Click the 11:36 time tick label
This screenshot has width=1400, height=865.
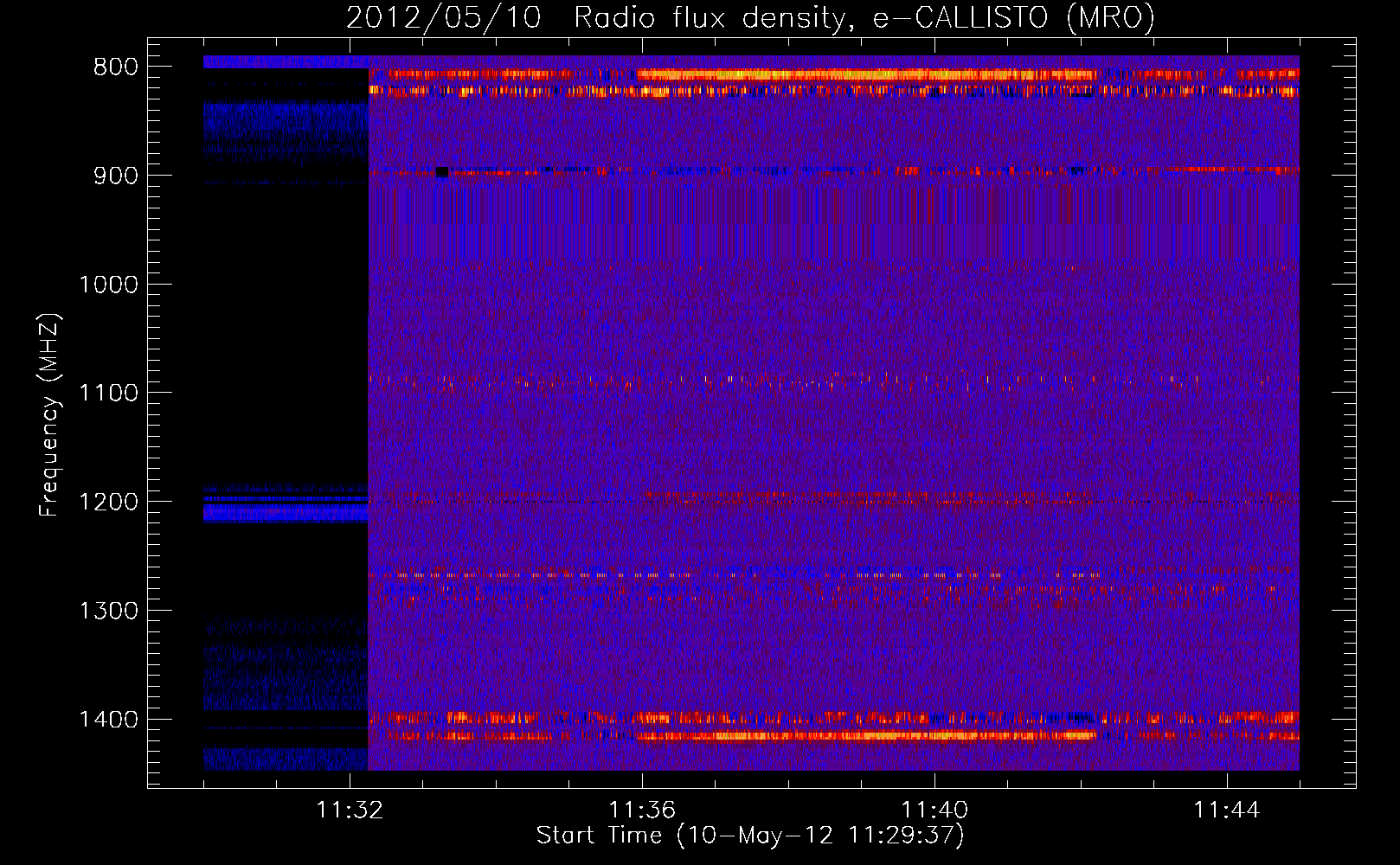click(x=642, y=811)
